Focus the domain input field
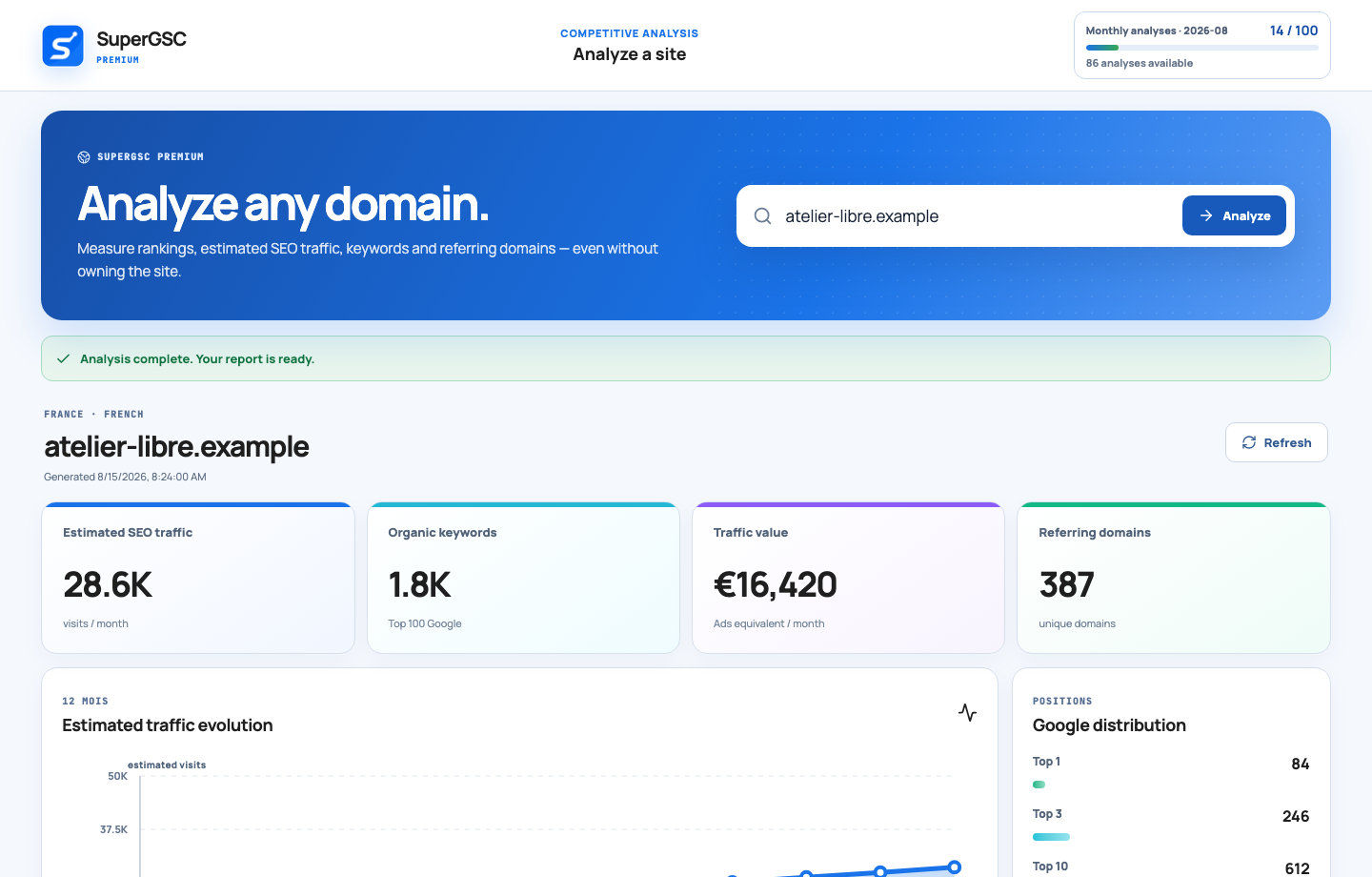Image resolution: width=1372 pixels, height=877 pixels. tap(977, 216)
